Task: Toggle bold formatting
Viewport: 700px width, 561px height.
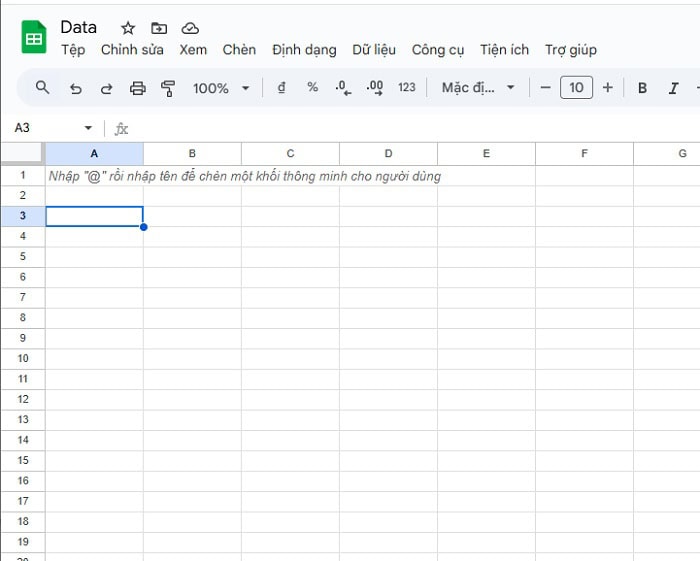Action: pyautogui.click(x=642, y=88)
